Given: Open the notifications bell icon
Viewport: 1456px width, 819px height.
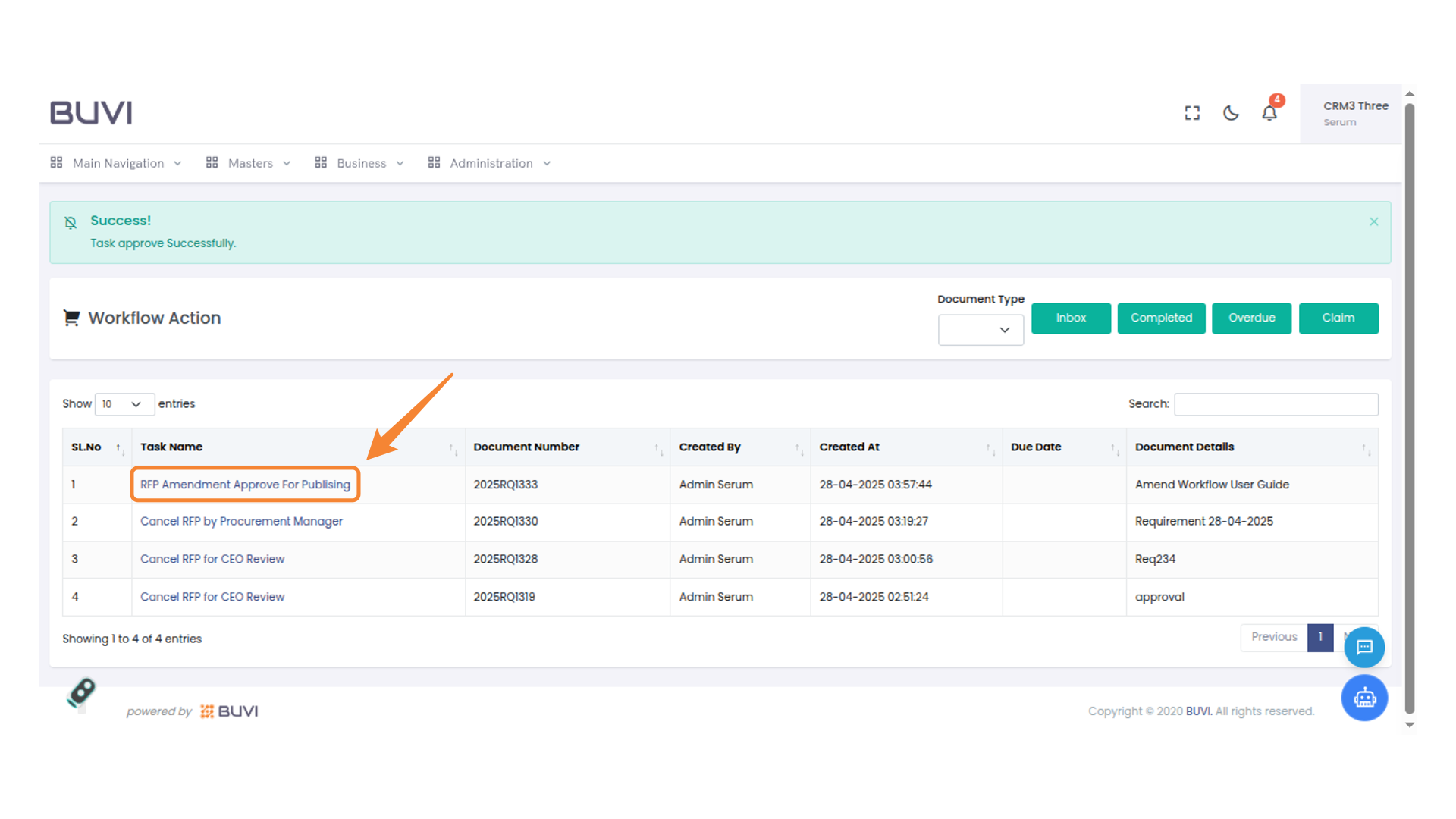Looking at the screenshot, I should point(1269,113).
